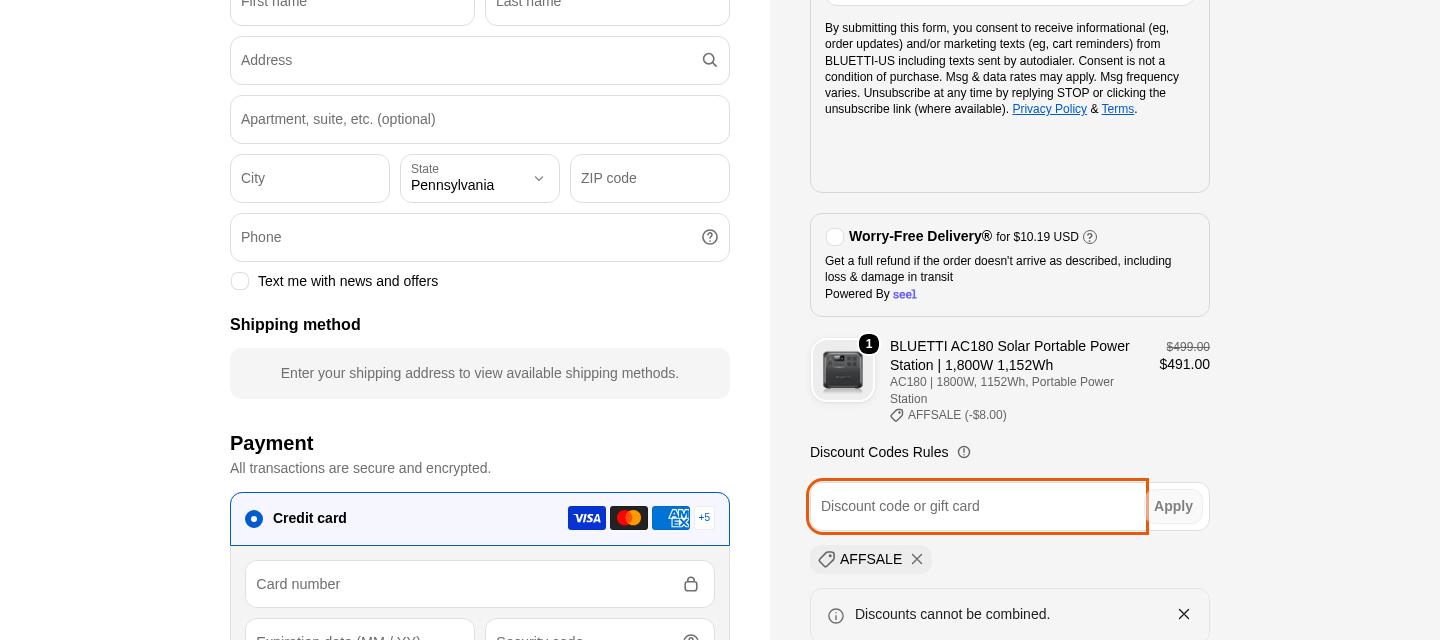1440x640 pixels.
Task: Click the address search magnifier icon
Action: (x=710, y=60)
